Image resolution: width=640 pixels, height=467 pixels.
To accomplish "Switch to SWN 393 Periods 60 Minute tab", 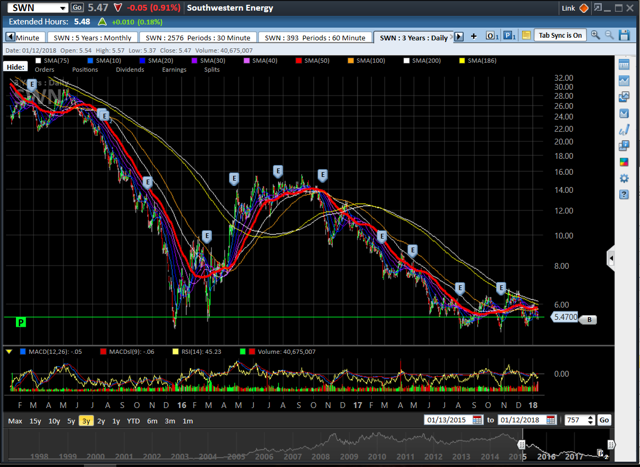I will coord(315,38).
